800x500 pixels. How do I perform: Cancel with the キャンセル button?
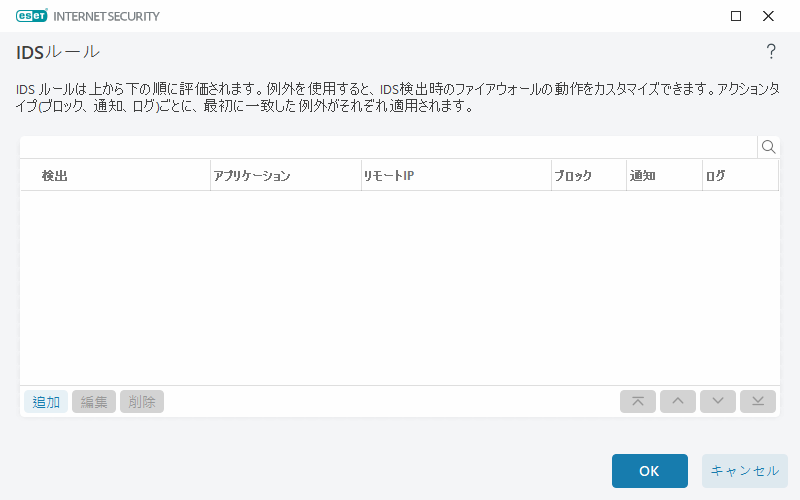coord(744,470)
